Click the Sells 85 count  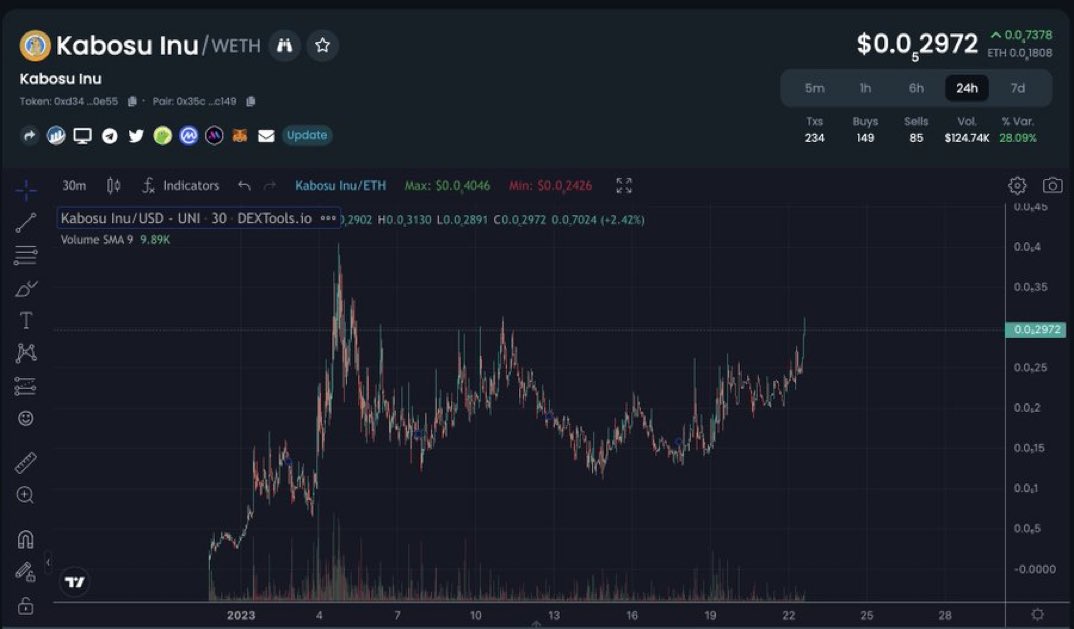[916, 138]
